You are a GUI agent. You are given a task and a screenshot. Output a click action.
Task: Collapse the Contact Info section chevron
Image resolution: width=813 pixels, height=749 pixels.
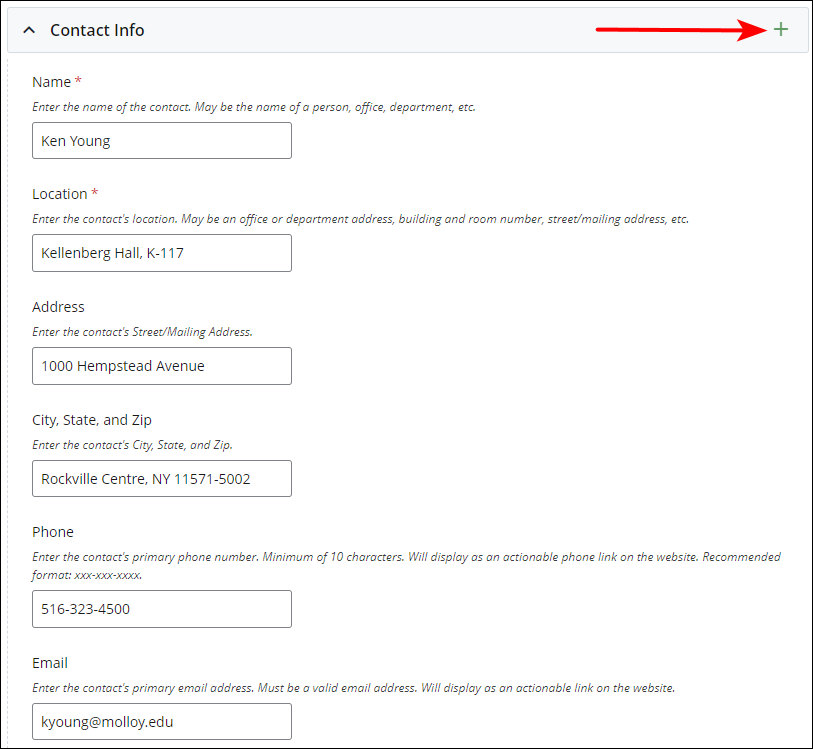pyautogui.click(x=30, y=30)
